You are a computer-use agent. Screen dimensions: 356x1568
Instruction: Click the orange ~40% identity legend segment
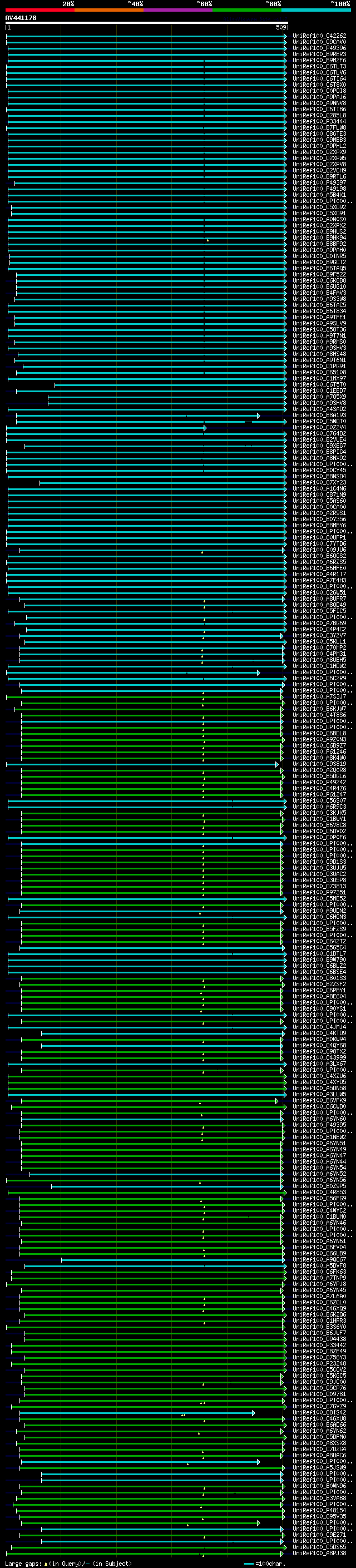point(109,10)
